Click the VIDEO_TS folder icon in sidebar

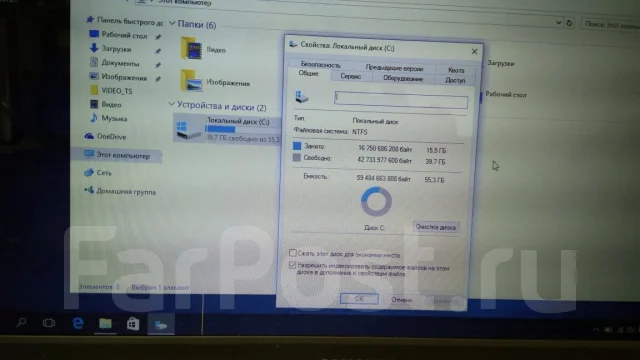pyautogui.click(x=94, y=90)
